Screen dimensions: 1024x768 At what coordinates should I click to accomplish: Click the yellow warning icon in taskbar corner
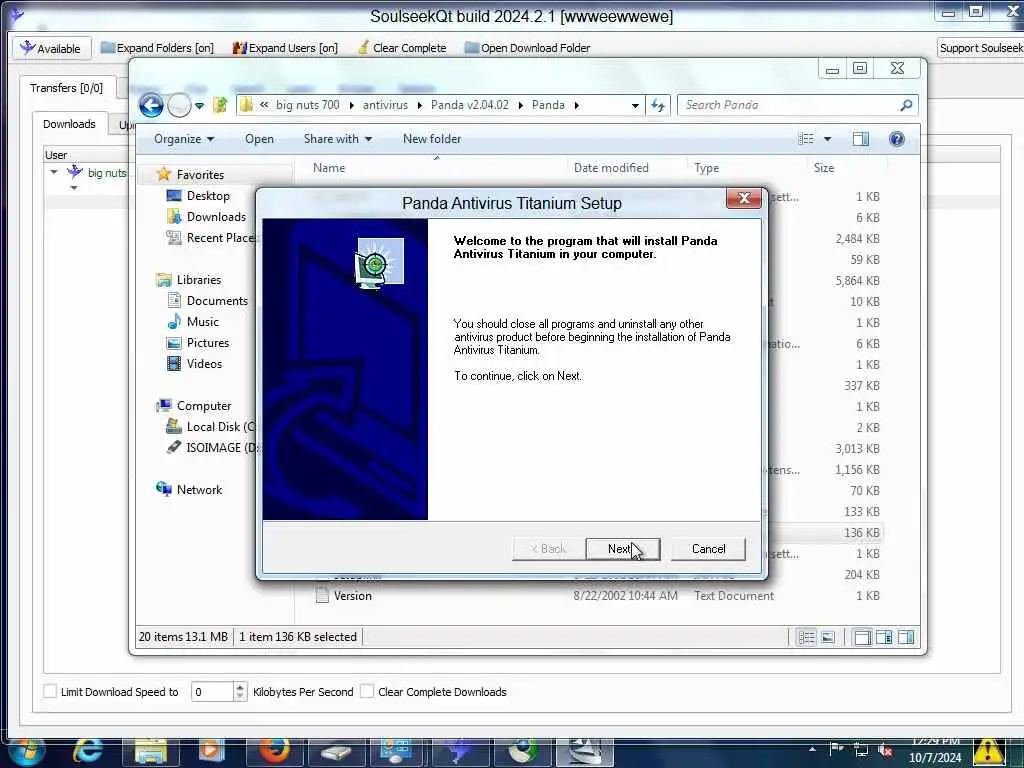pyautogui.click(x=989, y=751)
